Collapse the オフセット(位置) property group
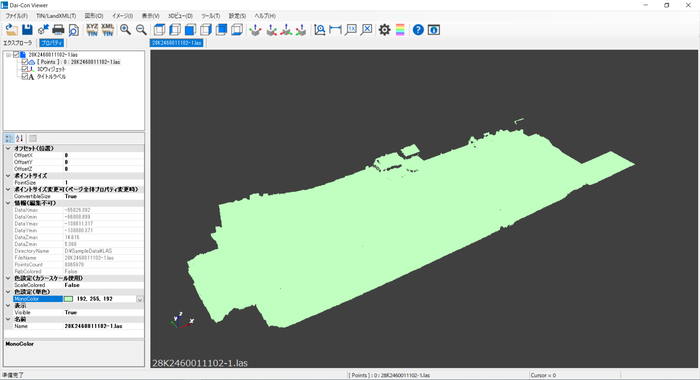This screenshot has height=380, width=700. (x=8, y=148)
